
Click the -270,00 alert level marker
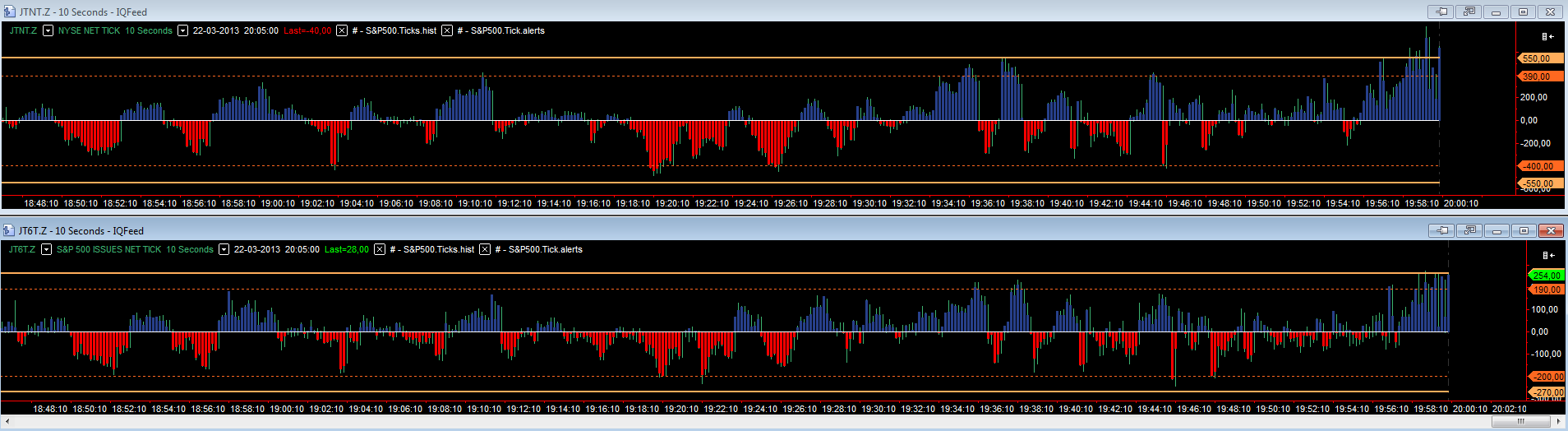click(x=1545, y=392)
